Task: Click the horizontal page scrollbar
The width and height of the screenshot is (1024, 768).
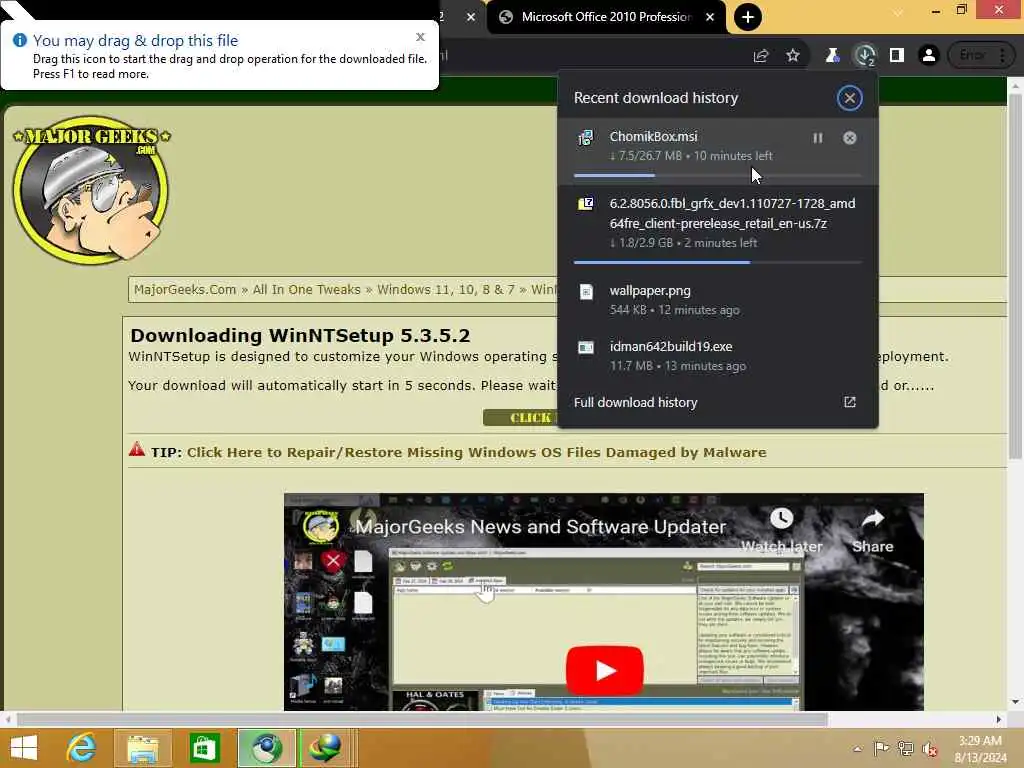Action: [422, 720]
